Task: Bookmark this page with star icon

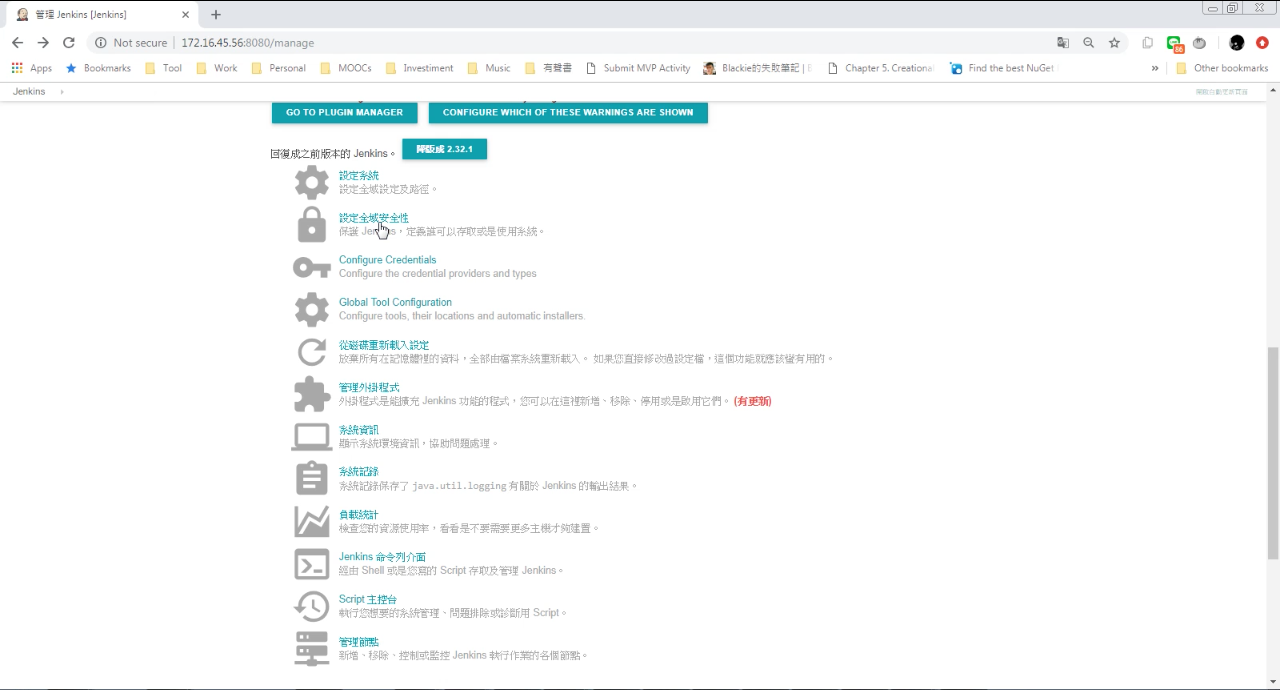Action: pos(1114,43)
